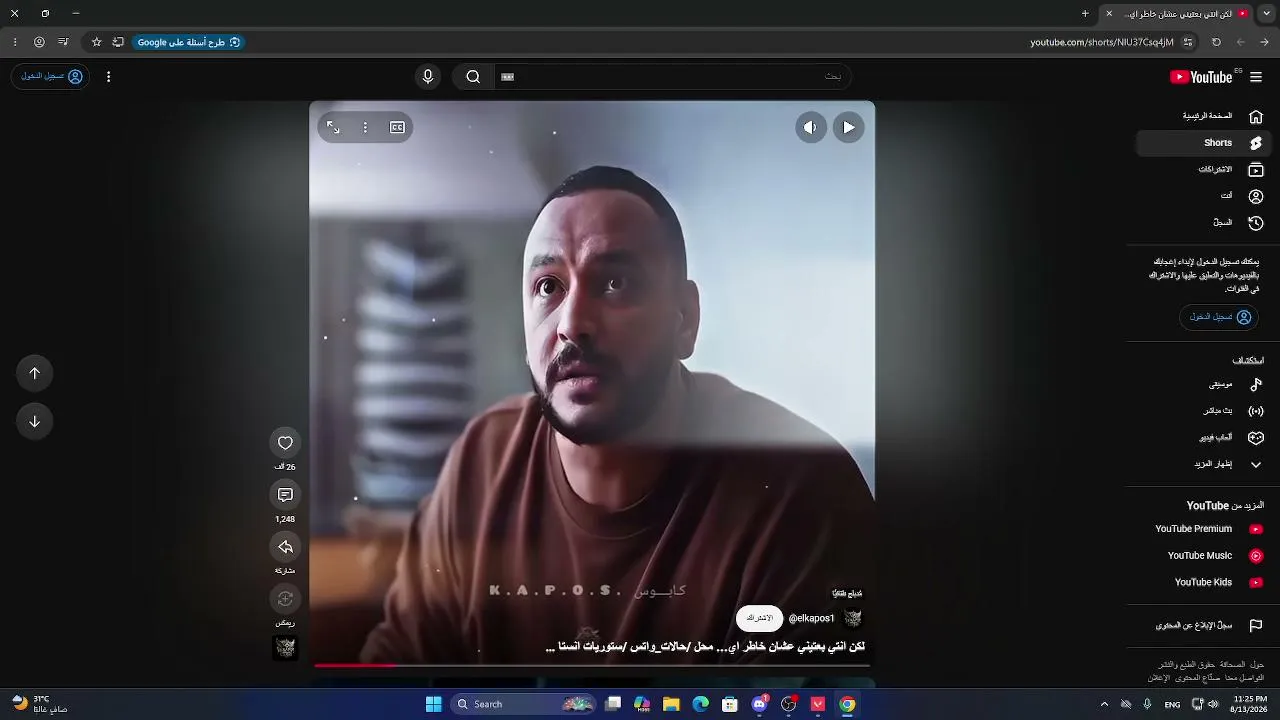Viewport: 1280px width, 720px height.
Task: Search by voice with the microphone icon
Action: coord(428,77)
